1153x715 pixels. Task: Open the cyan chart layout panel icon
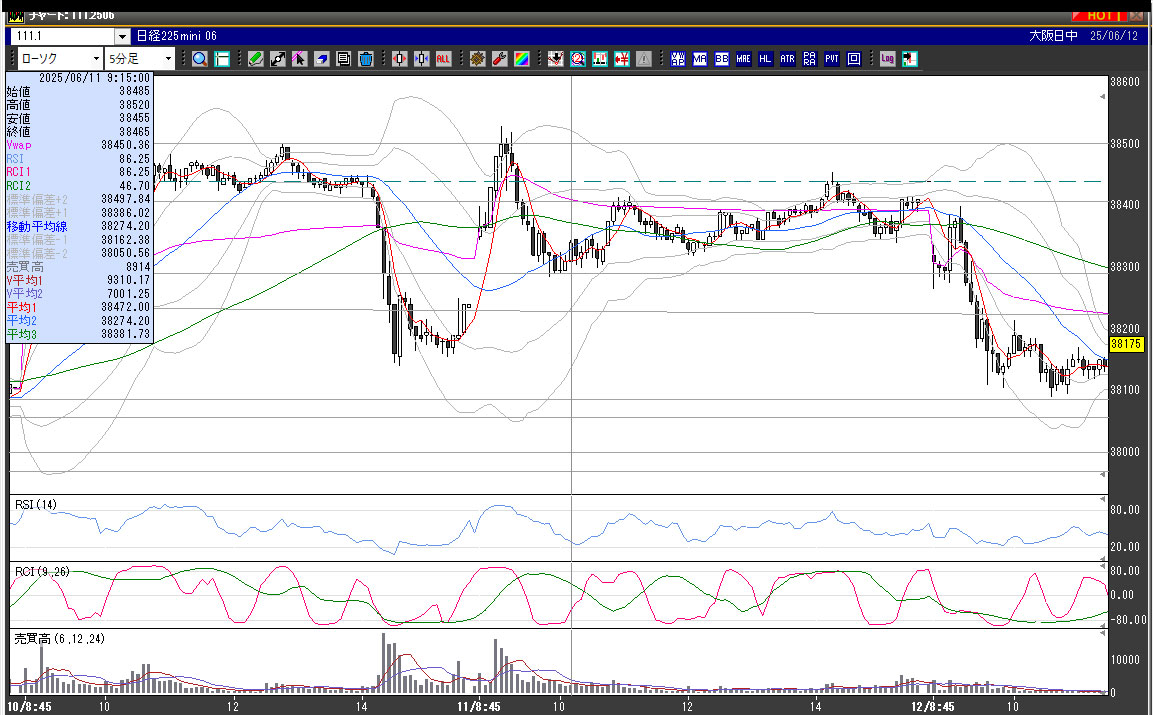click(221, 59)
